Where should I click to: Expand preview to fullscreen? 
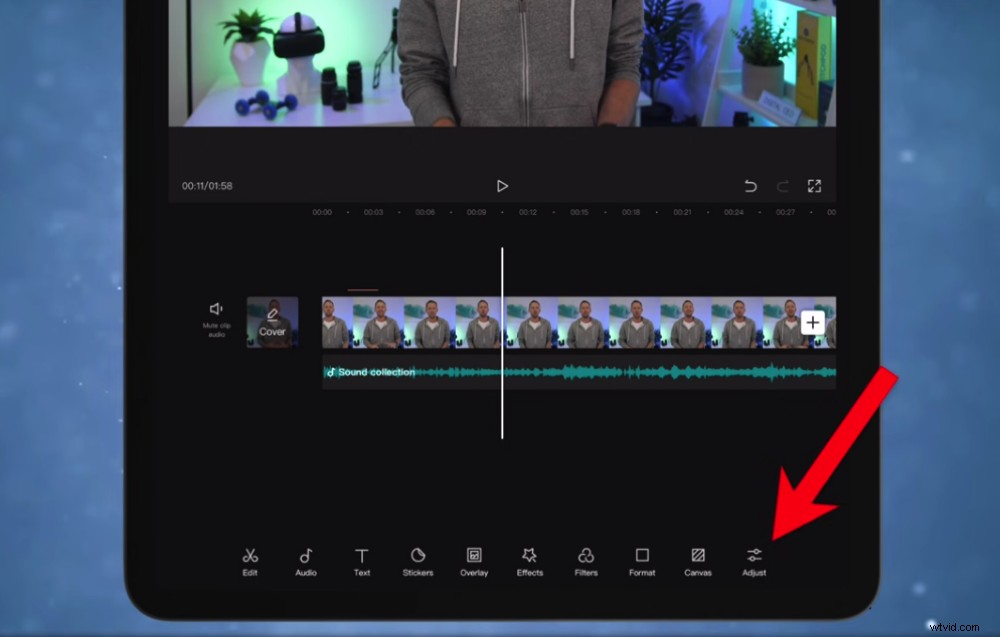[813, 185]
